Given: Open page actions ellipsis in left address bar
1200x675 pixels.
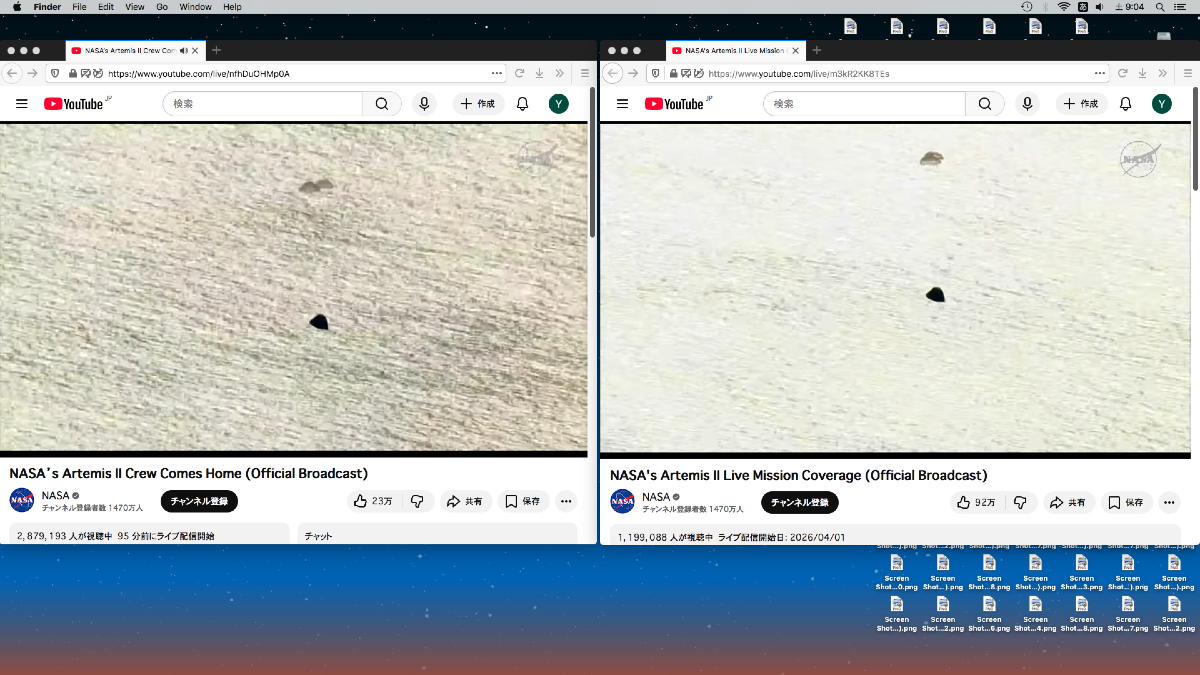Looking at the screenshot, I should 497,73.
